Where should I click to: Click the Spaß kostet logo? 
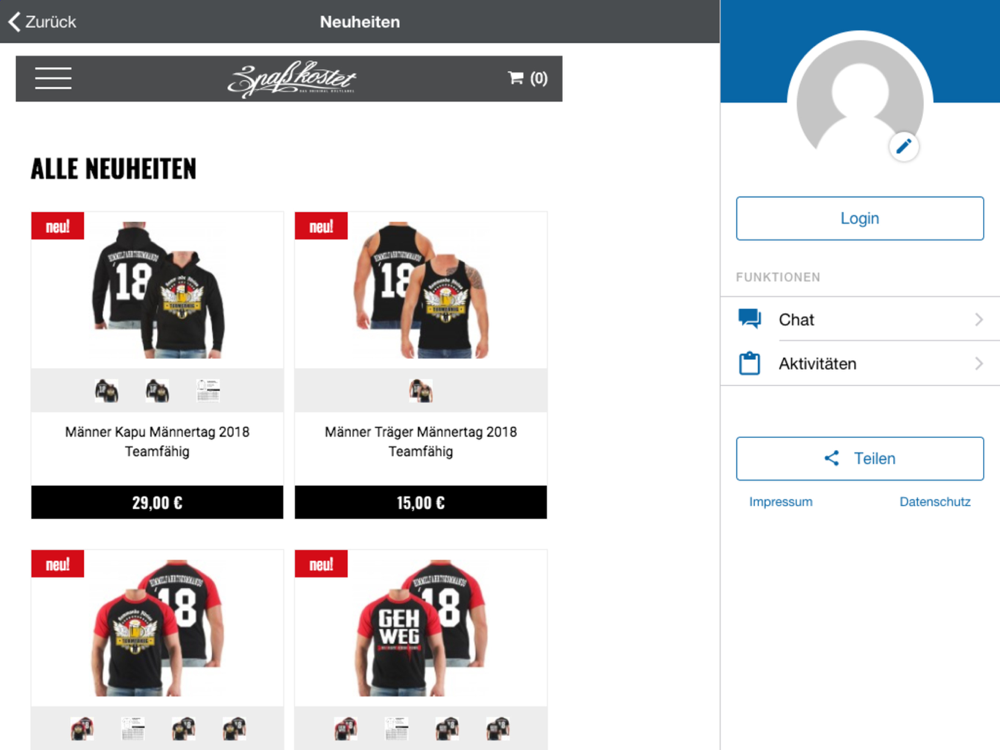coord(291,79)
